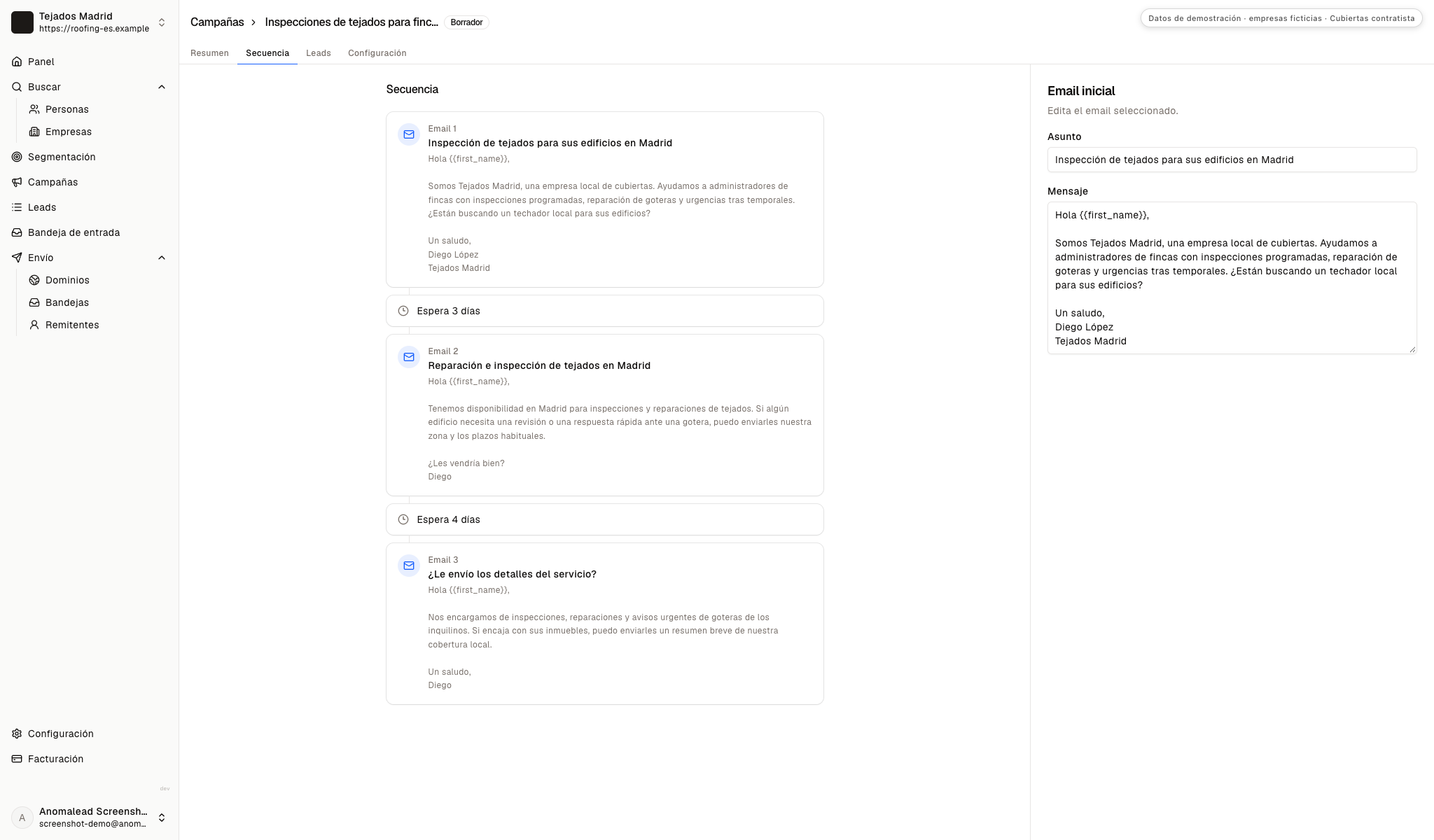Collapse the Buscar section chevron
The image size is (1434, 840).
(x=162, y=87)
